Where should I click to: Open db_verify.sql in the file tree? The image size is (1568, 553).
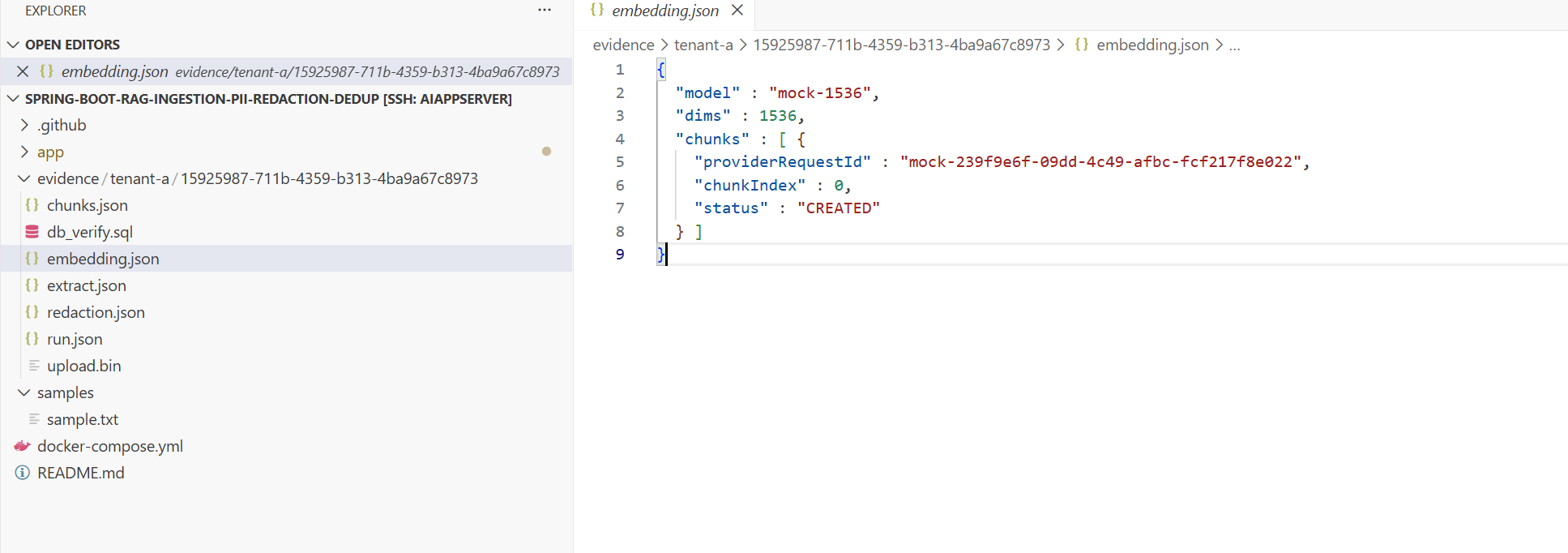tap(90, 232)
